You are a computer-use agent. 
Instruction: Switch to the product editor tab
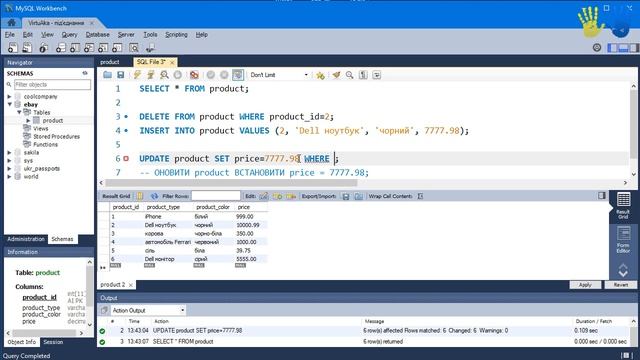tap(110, 62)
